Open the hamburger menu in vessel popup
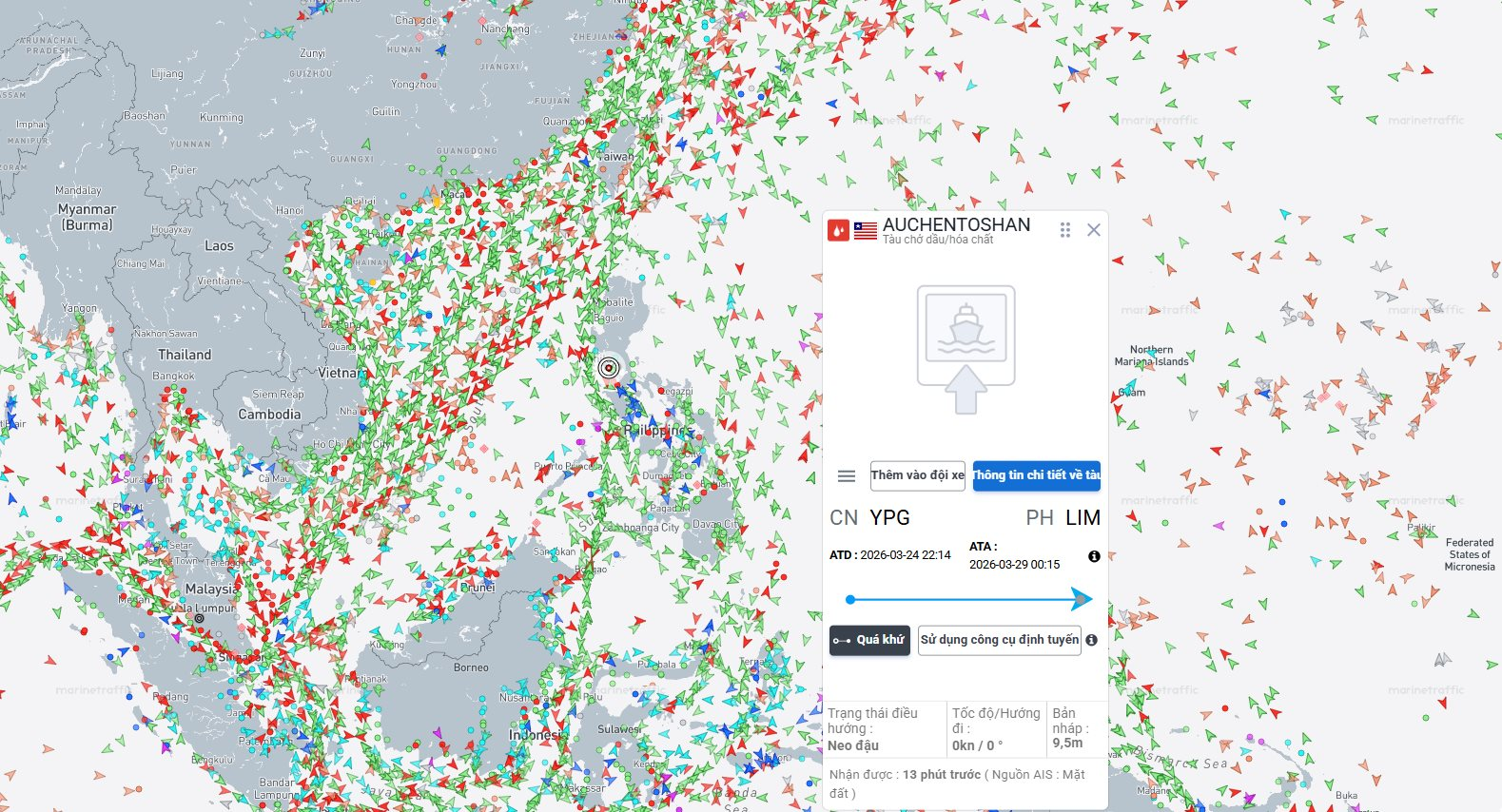1502x812 pixels. click(846, 476)
